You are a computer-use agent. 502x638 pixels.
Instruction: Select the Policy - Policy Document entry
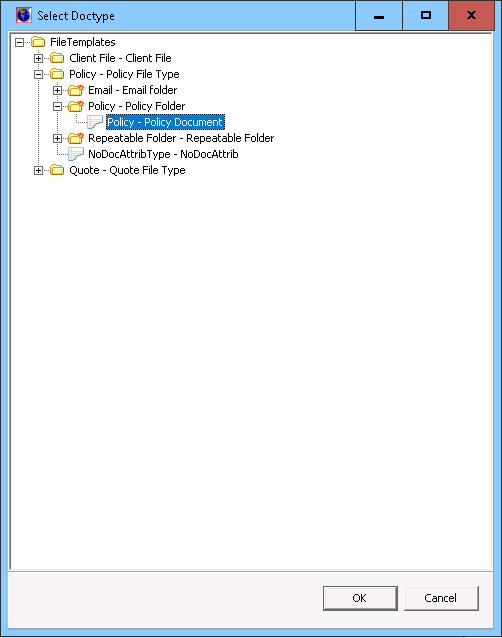pos(165,122)
